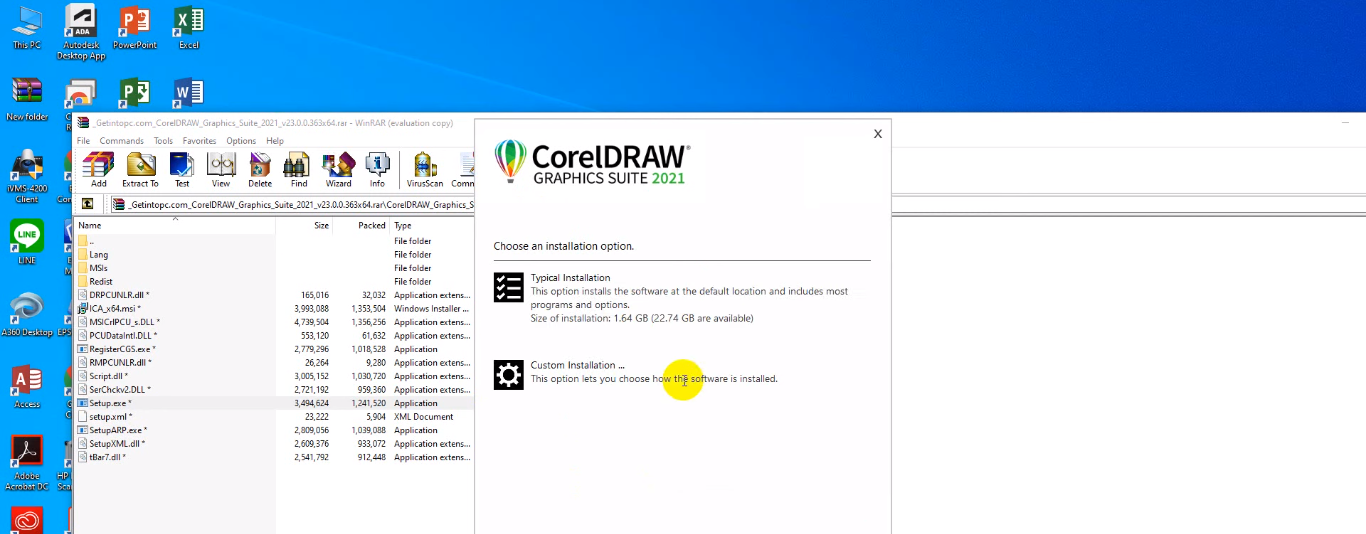1366x534 pixels.
Task: Choose Typical Installation option title
Action: pos(570,278)
